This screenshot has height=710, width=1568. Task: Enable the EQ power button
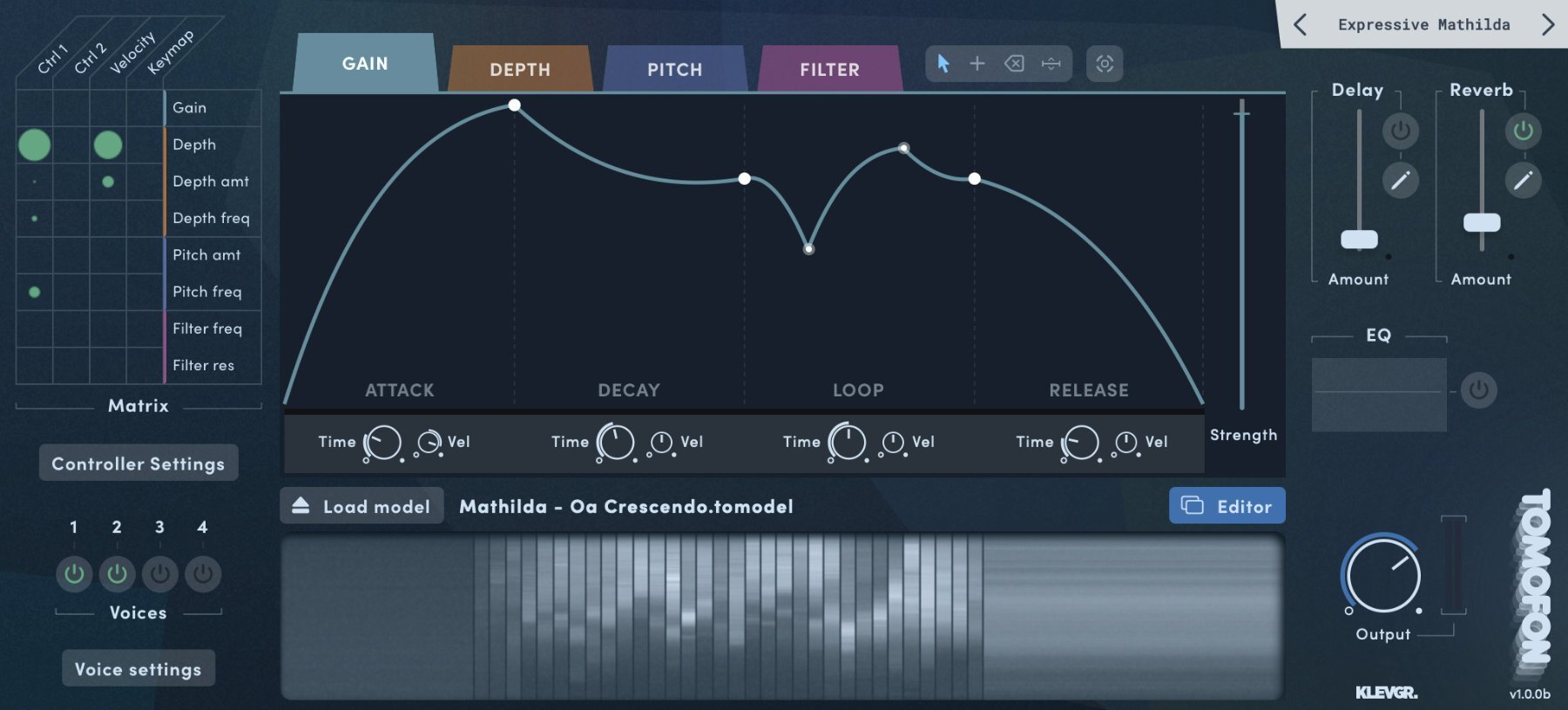(1478, 390)
